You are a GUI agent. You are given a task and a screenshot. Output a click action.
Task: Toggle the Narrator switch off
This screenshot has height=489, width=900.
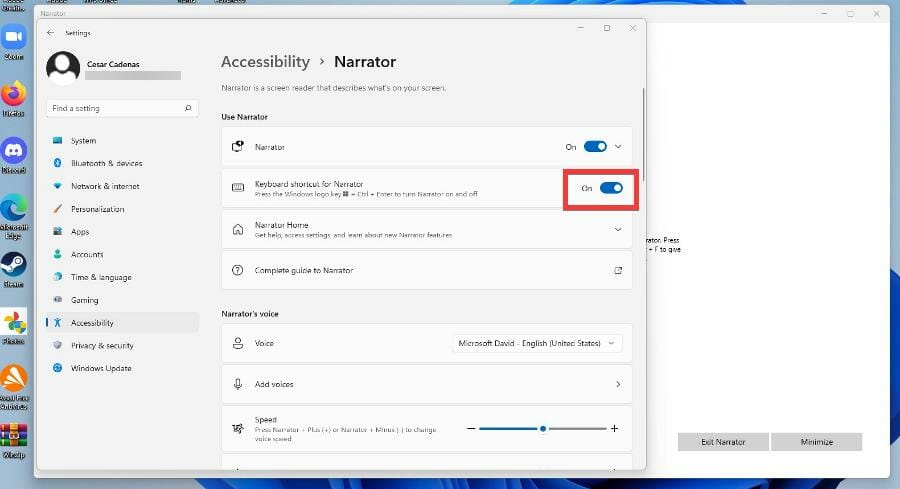(x=595, y=146)
